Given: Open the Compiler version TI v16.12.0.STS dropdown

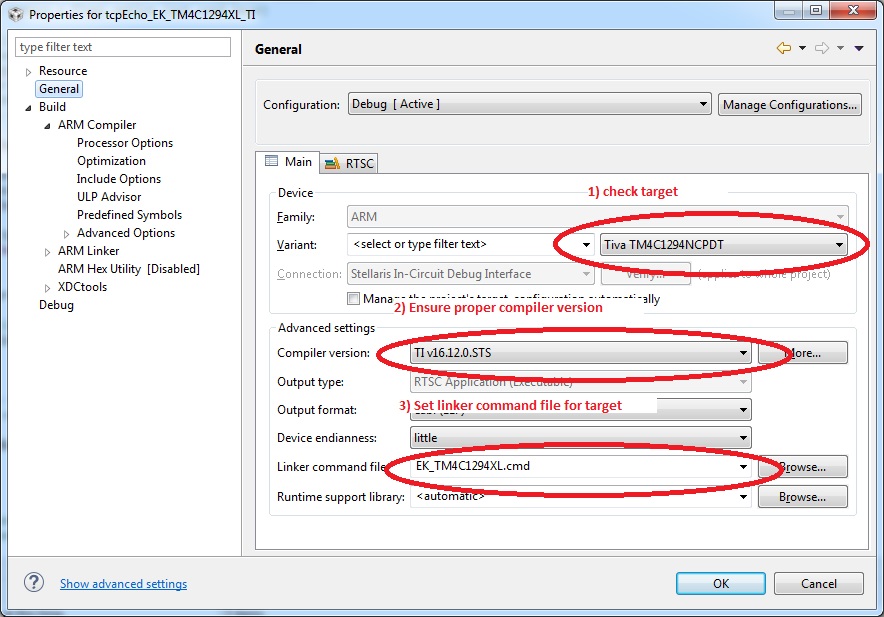Looking at the screenshot, I should [580, 353].
